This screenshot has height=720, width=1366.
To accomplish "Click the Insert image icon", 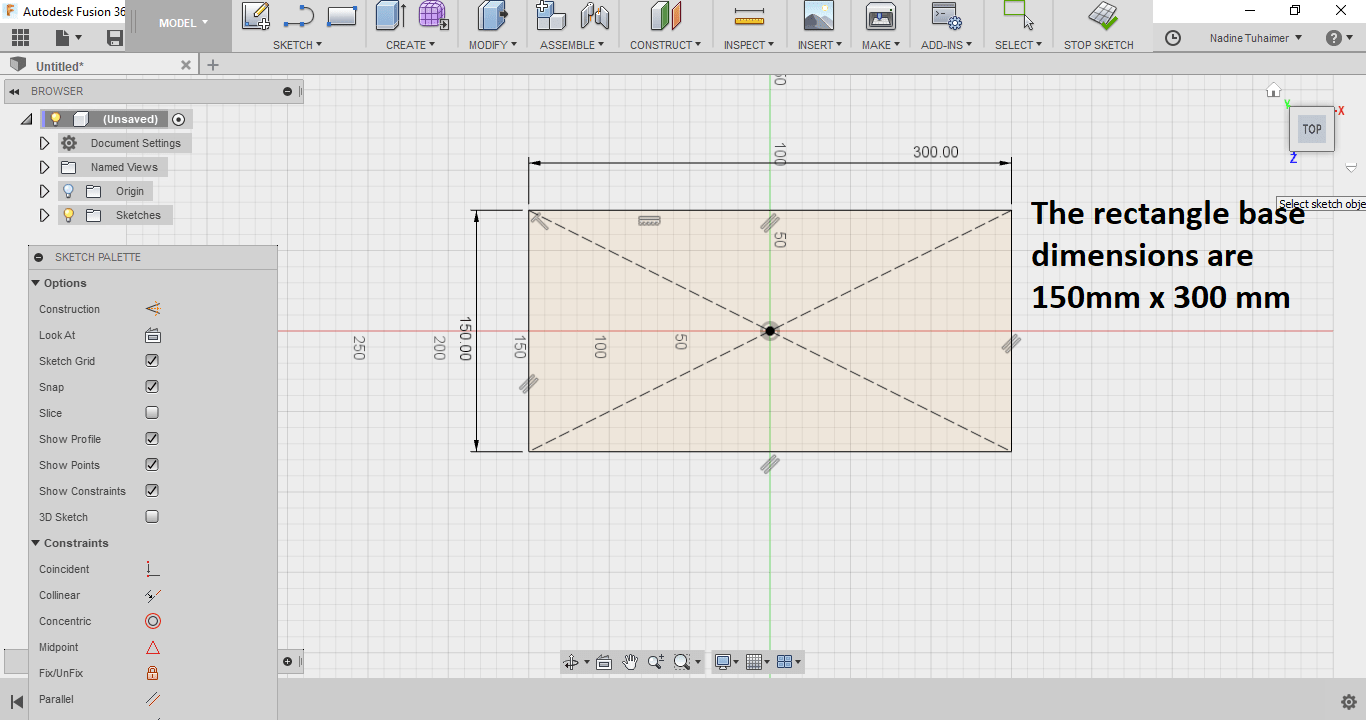I will (819, 15).
